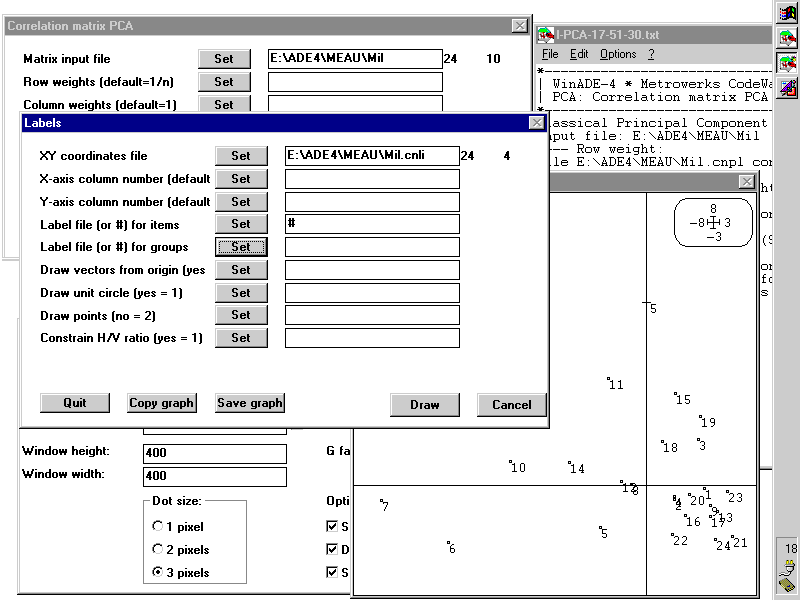The image size is (800, 600).
Task: Click the second ADE-4 icon in right sidebar
Action: (789, 38)
